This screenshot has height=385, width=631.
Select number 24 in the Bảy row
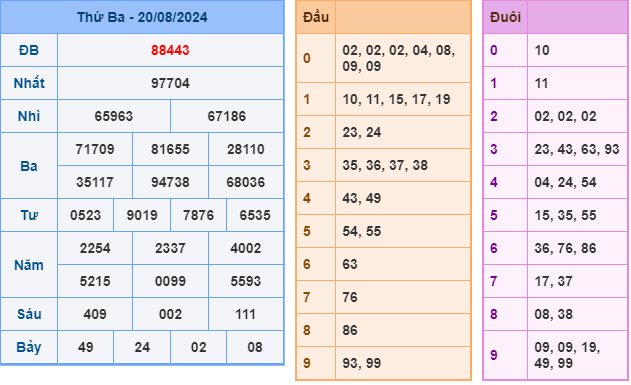tap(142, 347)
